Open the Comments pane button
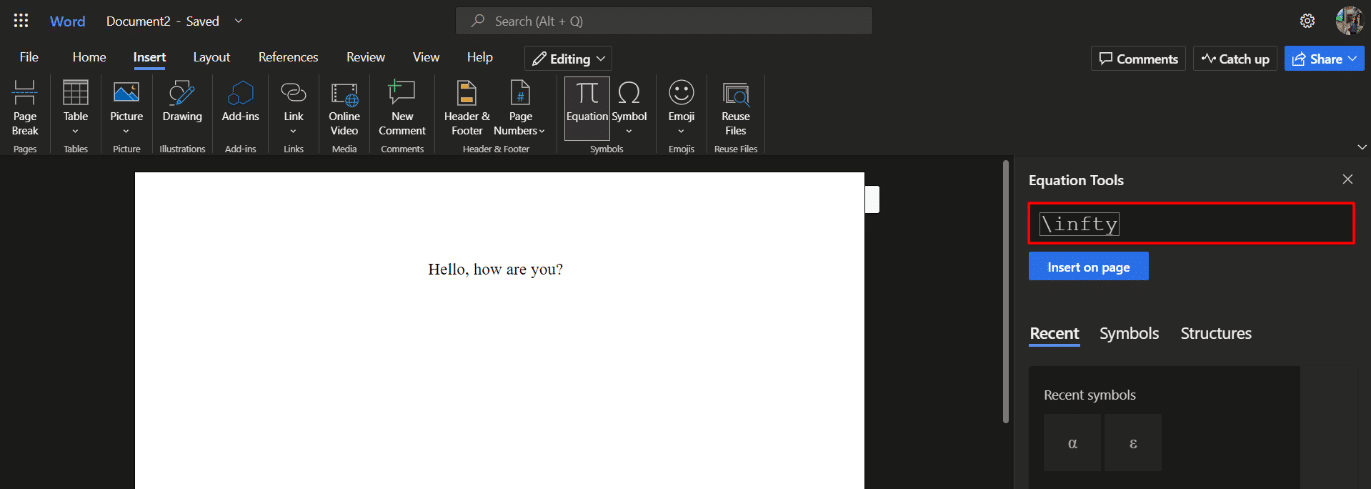This screenshot has height=489, width=1371. [1138, 59]
